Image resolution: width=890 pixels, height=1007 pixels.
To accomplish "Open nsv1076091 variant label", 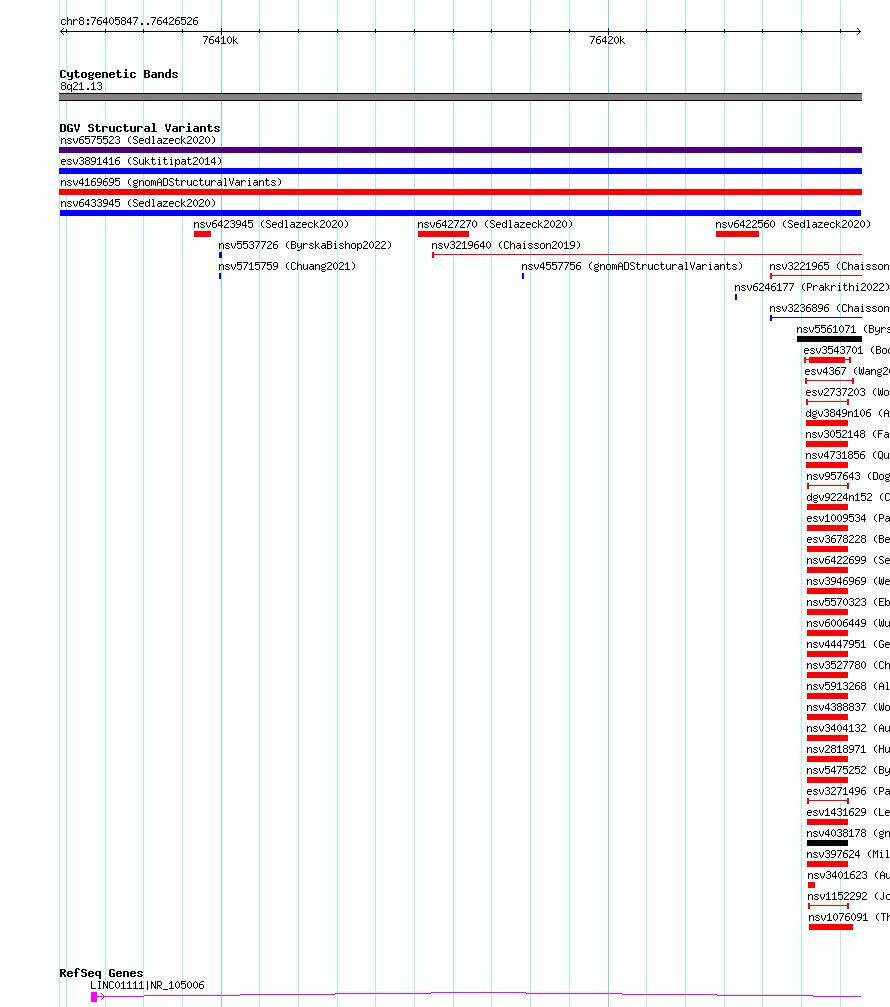I will tap(849, 917).
